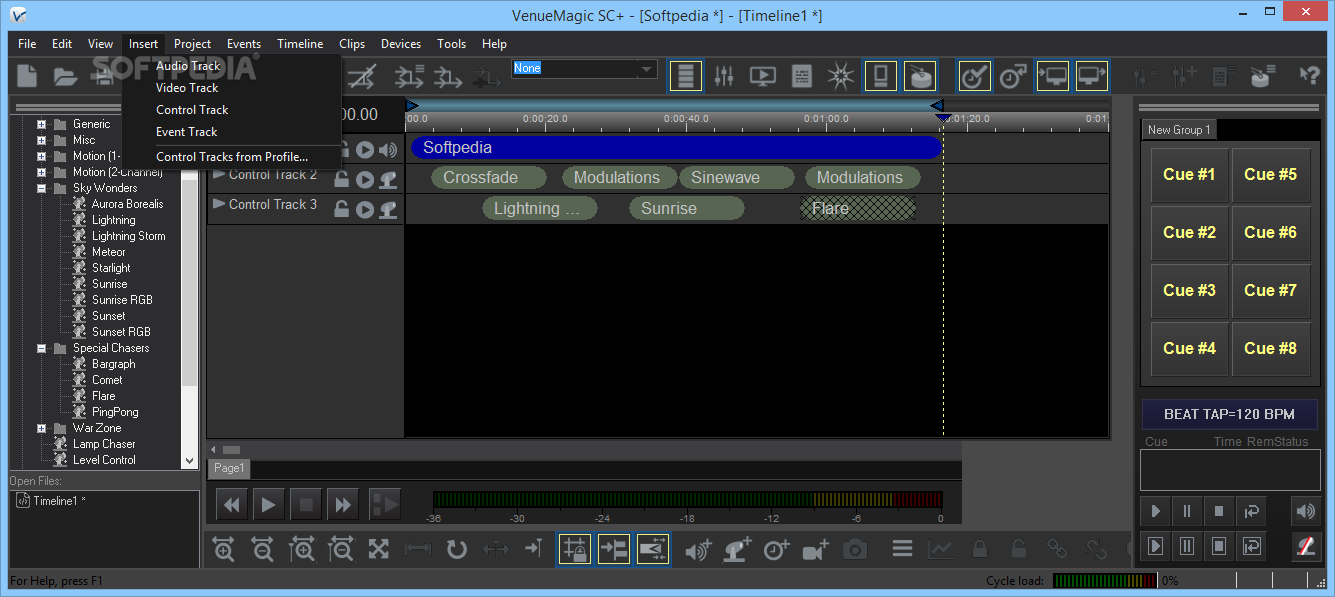Expand Control Track 2 triangle
The width and height of the screenshot is (1335, 597).
click(x=219, y=174)
